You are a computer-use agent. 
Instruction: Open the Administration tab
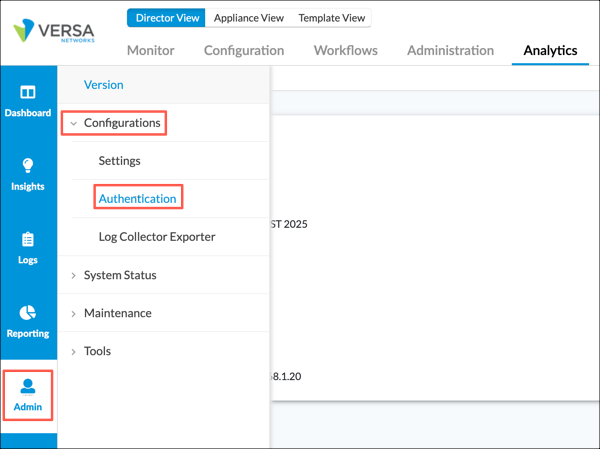[x=450, y=50]
